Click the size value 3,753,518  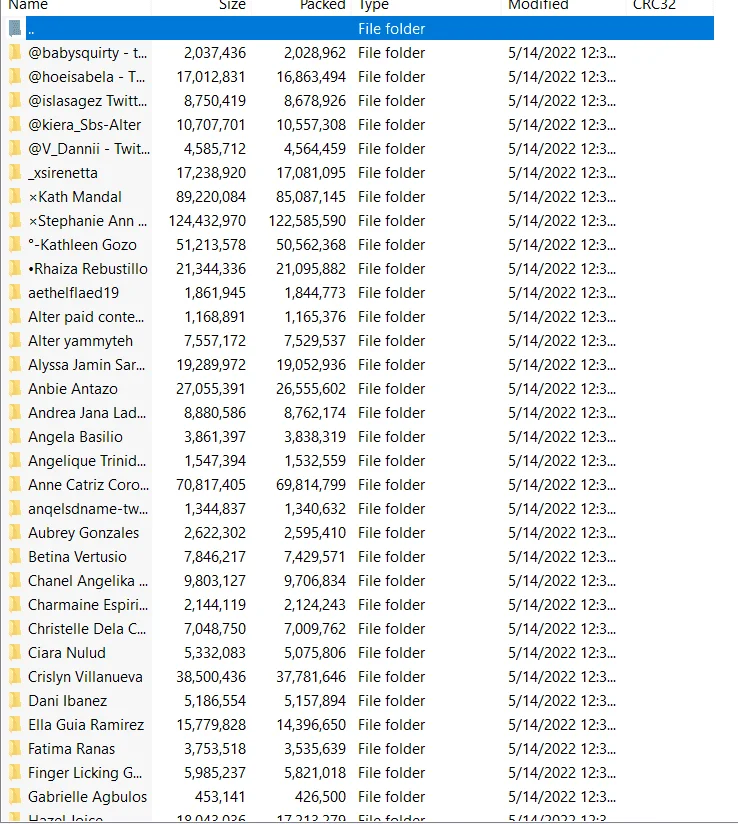tap(215, 749)
